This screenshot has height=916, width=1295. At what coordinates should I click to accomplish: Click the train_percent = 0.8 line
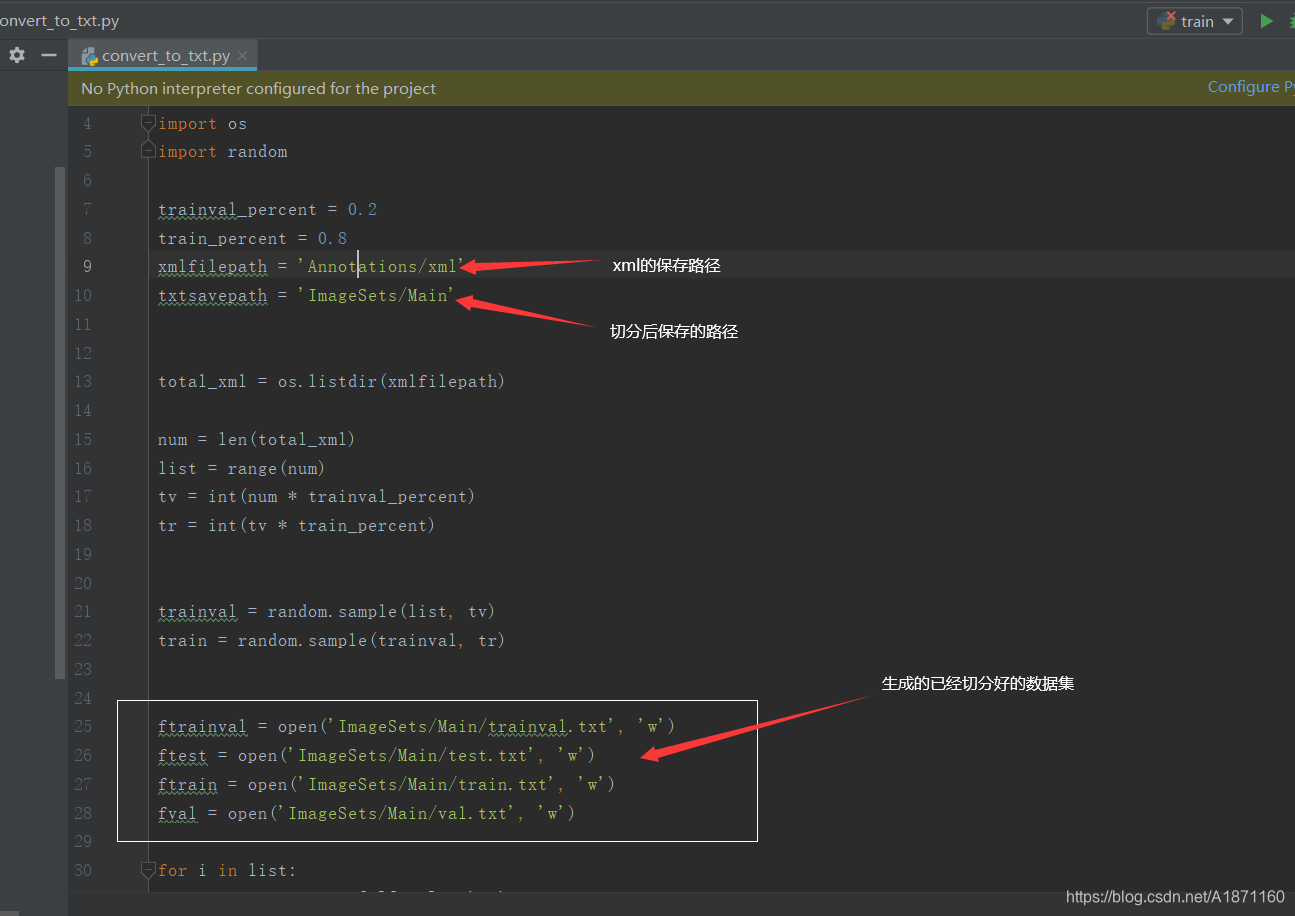click(x=253, y=238)
